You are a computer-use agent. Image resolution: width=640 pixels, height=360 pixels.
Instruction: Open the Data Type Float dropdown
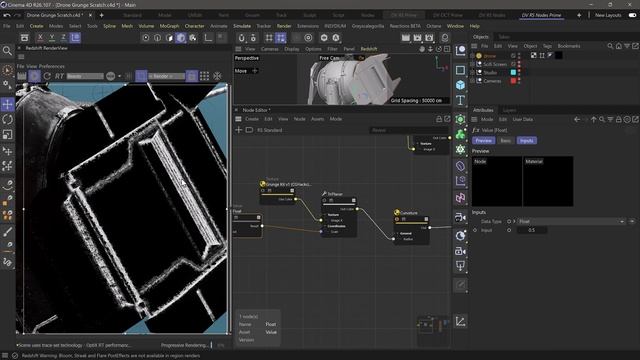[x=571, y=221]
